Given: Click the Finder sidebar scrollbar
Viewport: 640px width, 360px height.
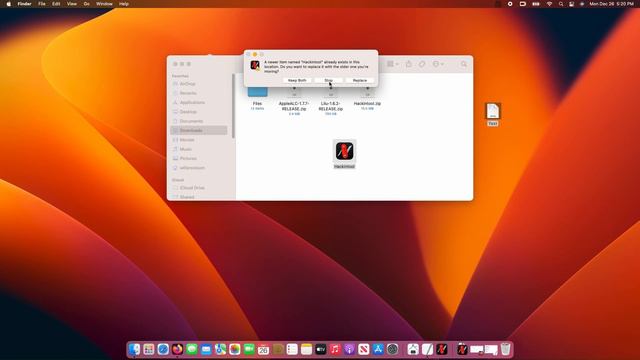Looking at the screenshot, I should click(x=233, y=106).
